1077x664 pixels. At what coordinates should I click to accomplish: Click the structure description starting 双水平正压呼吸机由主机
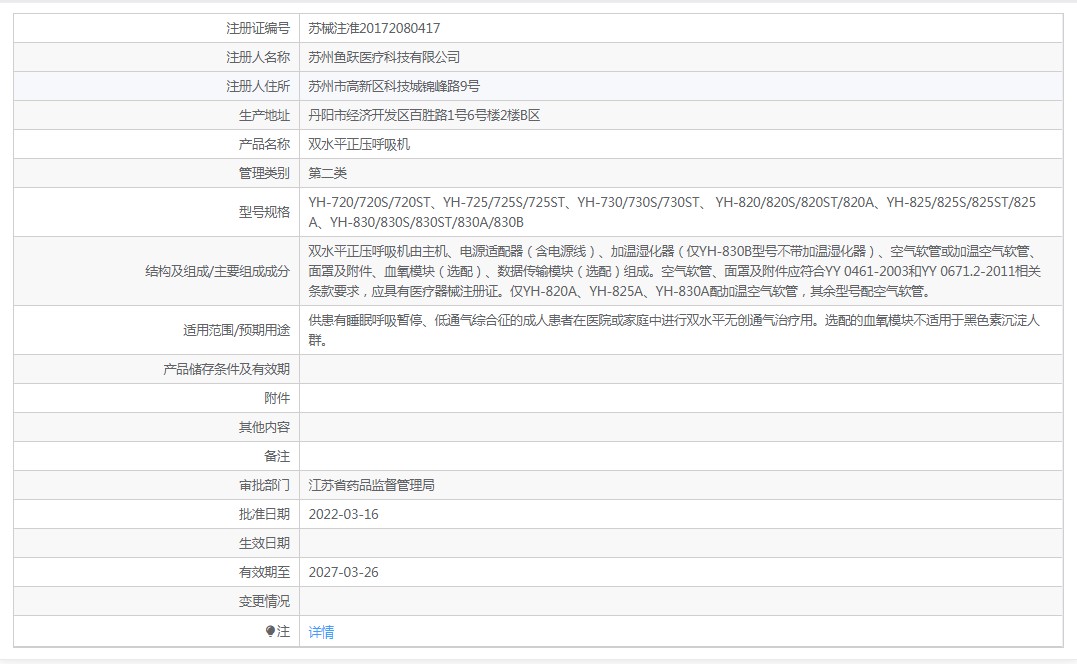[x=674, y=271]
